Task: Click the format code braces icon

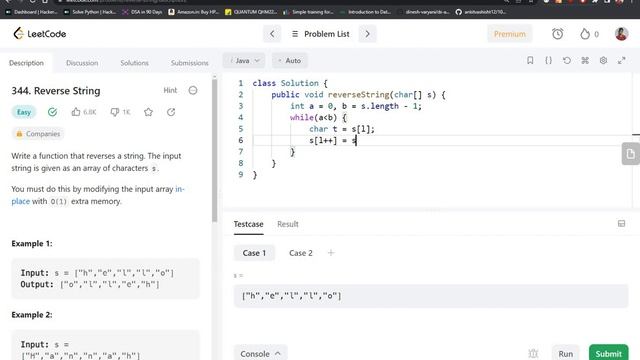Action: pyautogui.click(x=548, y=60)
